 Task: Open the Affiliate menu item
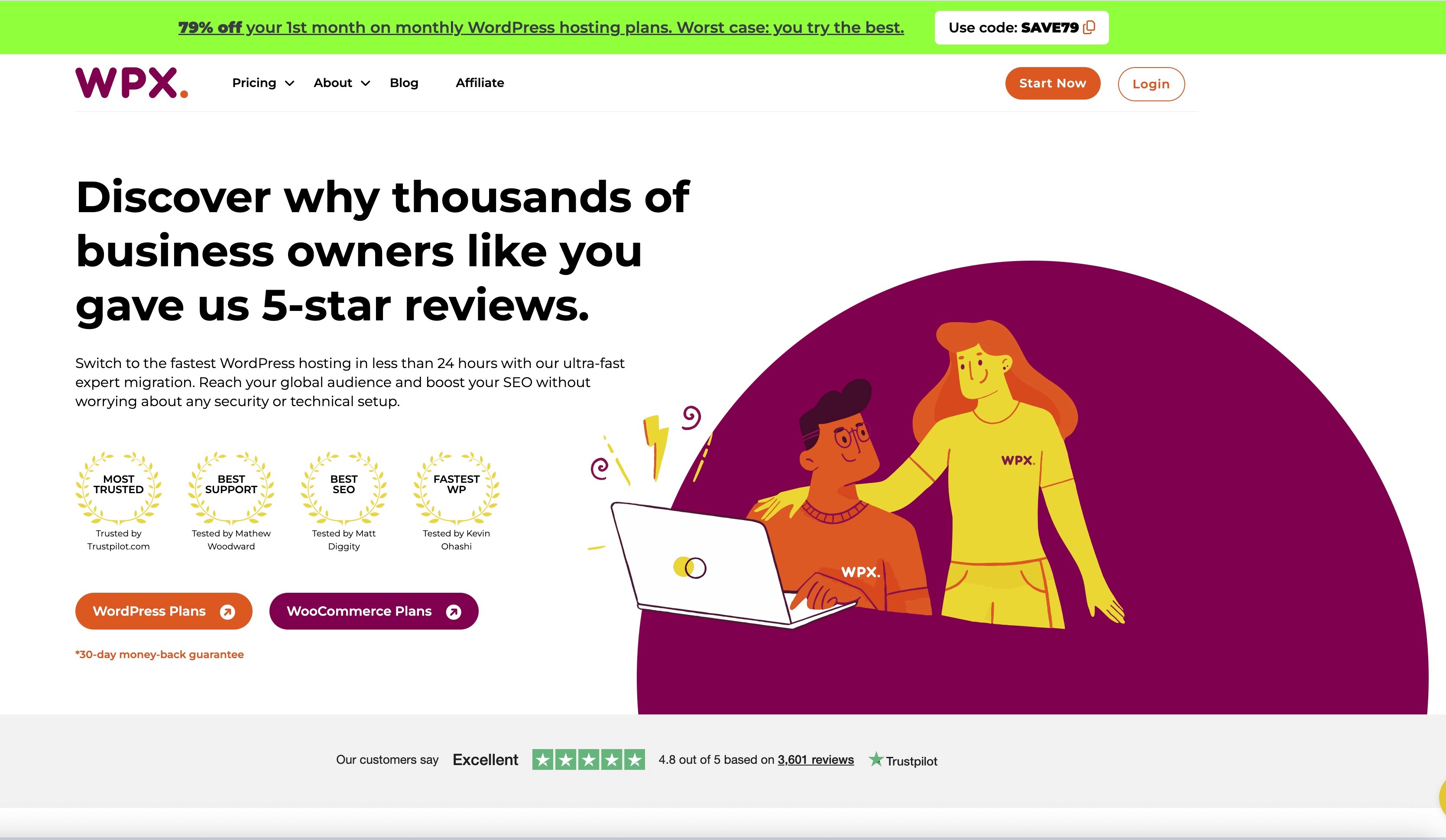click(x=480, y=83)
